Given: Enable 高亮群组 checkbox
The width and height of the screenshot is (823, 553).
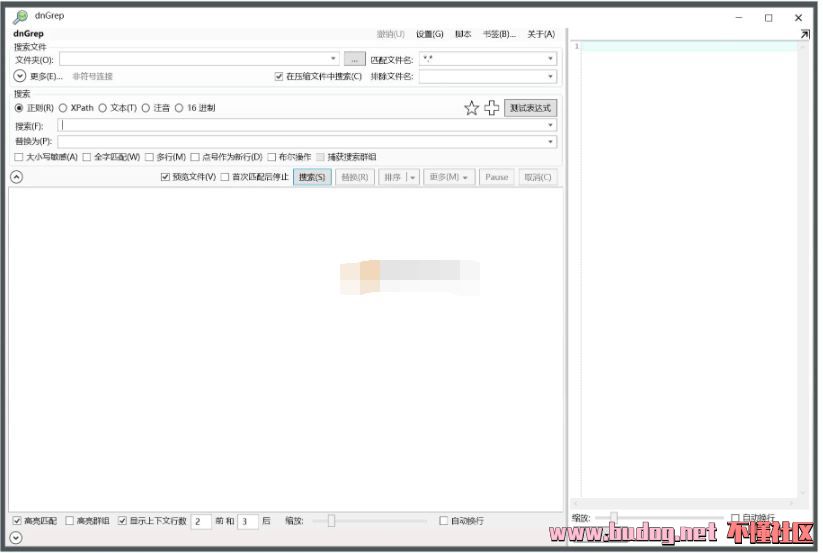Looking at the screenshot, I should [70, 523].
